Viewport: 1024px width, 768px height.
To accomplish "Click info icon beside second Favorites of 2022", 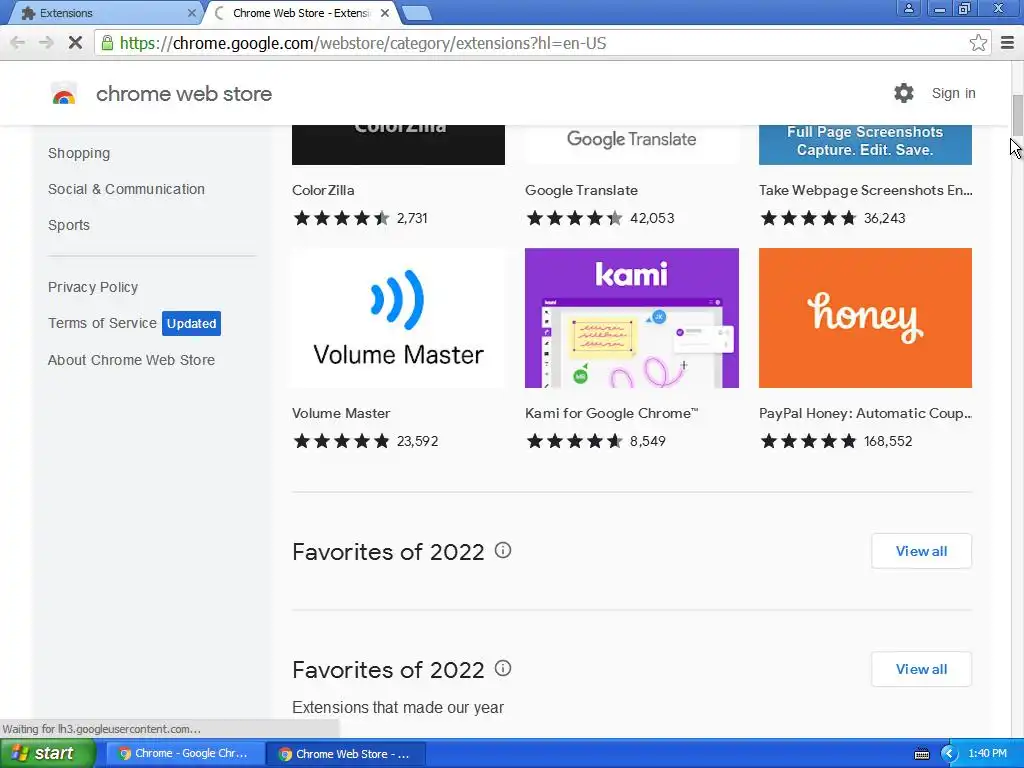I will tap(503, 668).
